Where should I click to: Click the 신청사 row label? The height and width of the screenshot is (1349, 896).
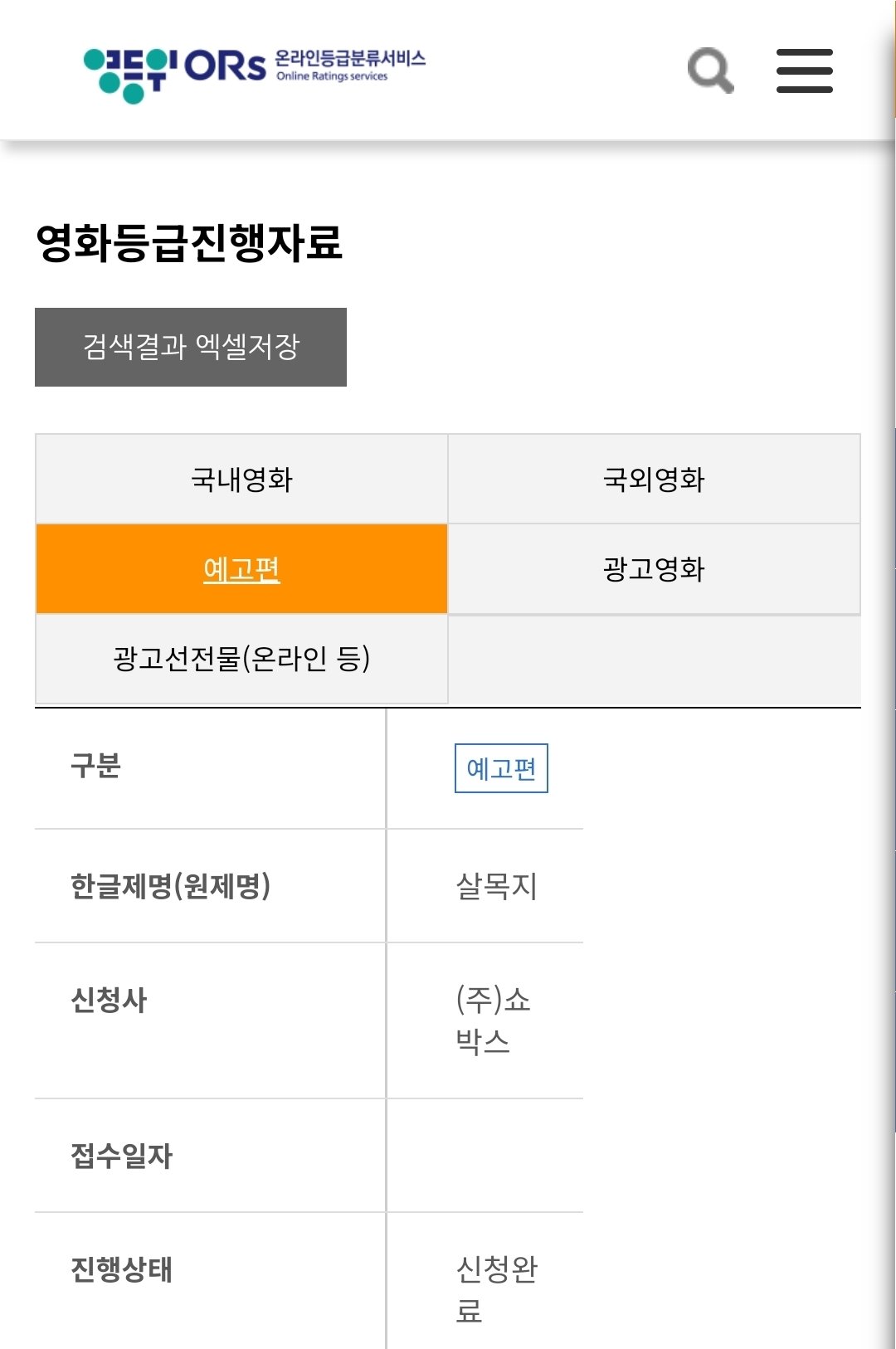point(109,1000)
